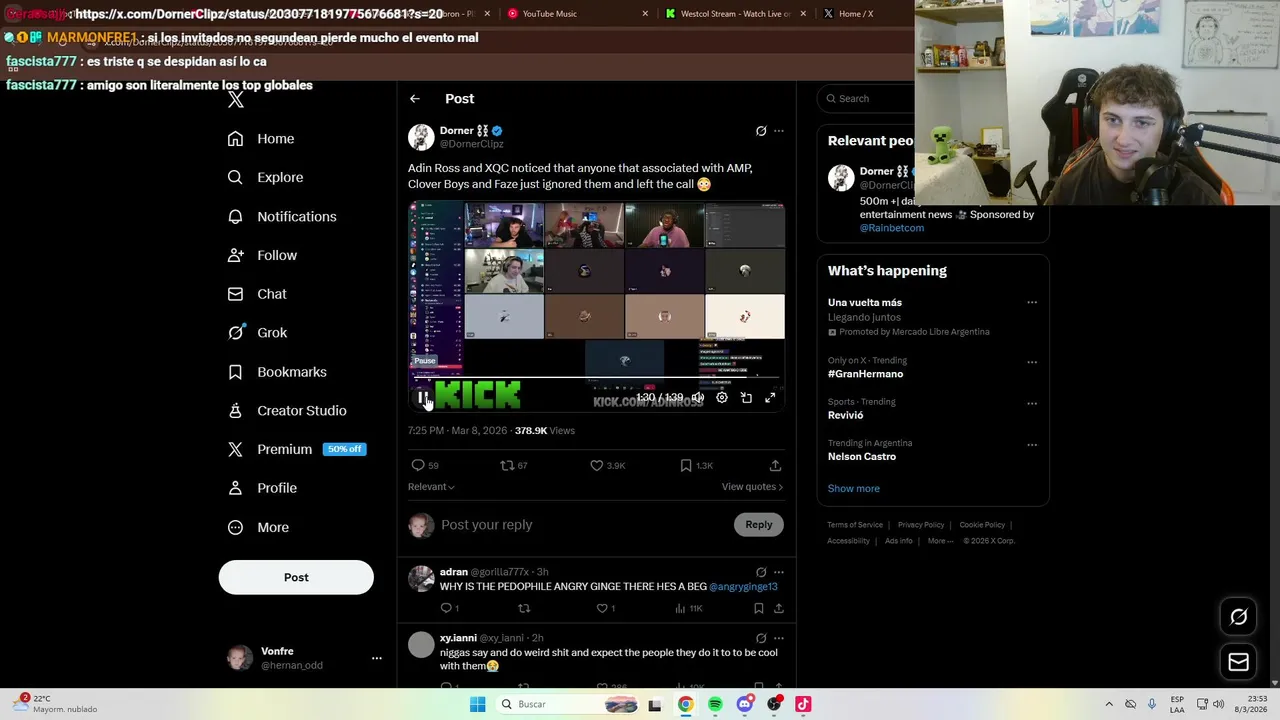
Task: Open Follow in the sidebar
Action: (x=262, y=256)
